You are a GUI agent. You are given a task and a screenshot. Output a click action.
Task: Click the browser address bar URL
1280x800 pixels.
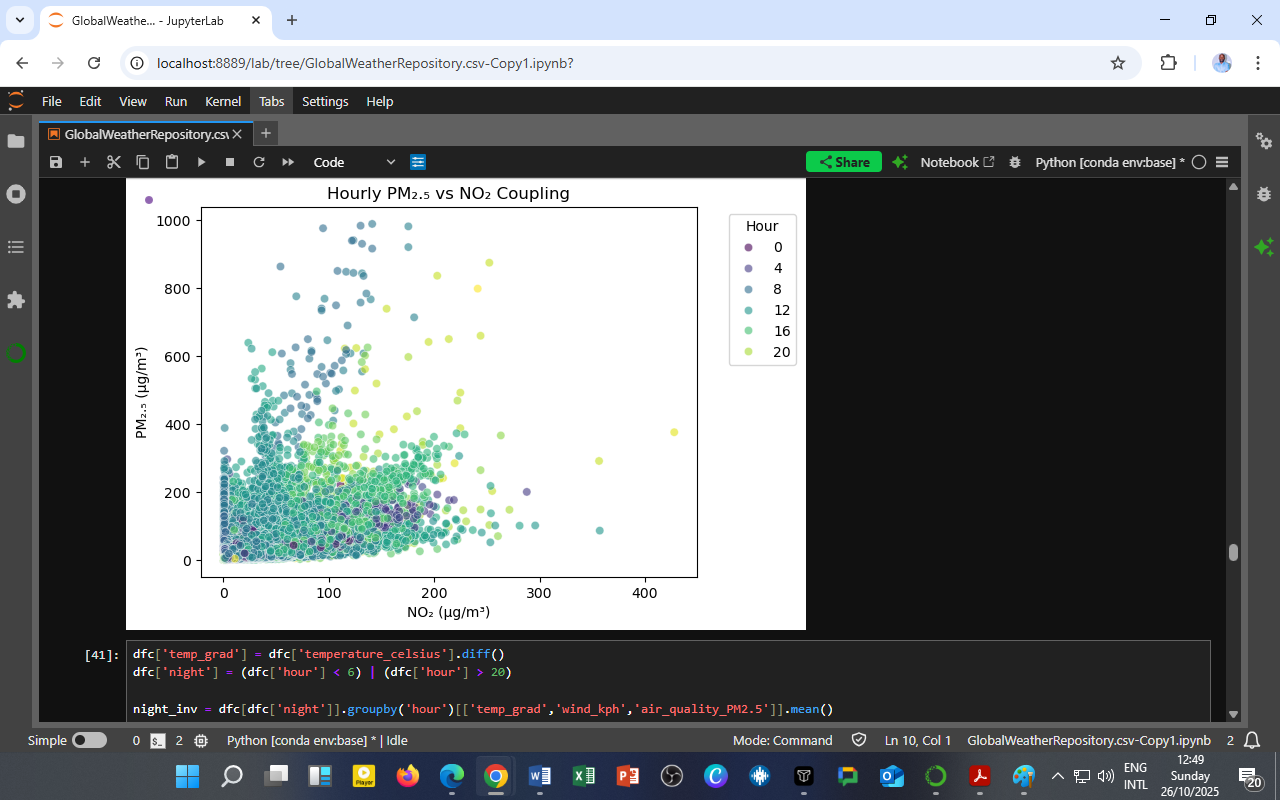point(365,63)
